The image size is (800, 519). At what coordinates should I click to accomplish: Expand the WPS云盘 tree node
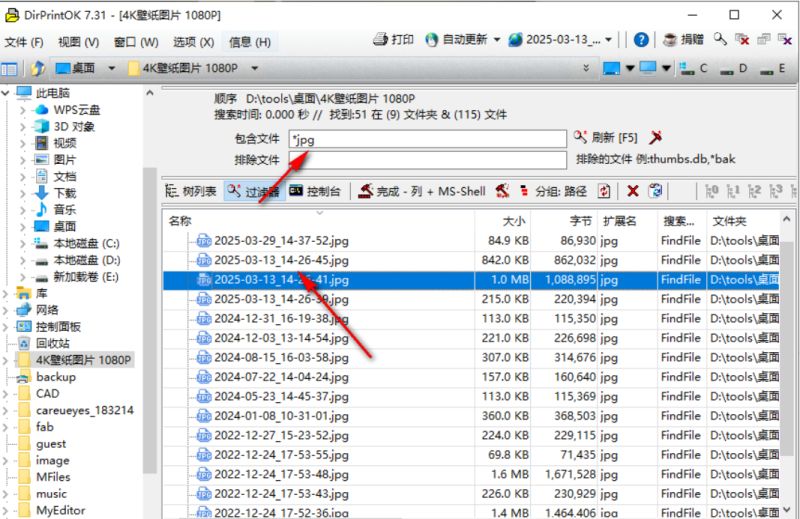click(x=22, y=110)
